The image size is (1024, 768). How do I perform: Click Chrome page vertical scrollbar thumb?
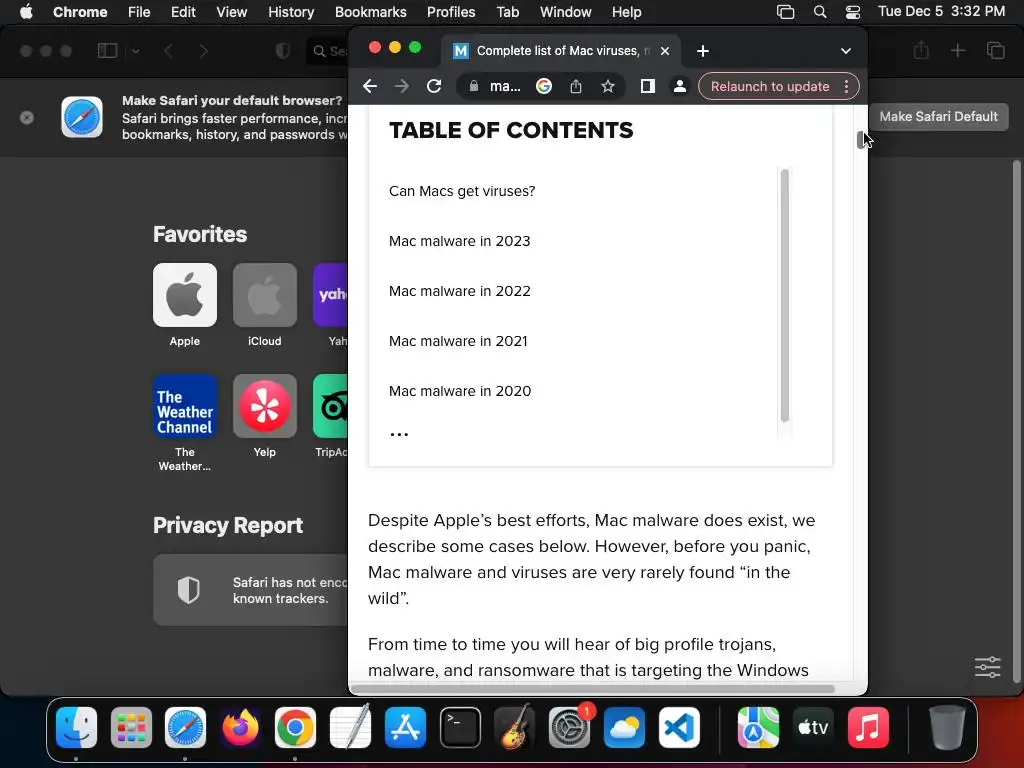(x=861, y=140)
